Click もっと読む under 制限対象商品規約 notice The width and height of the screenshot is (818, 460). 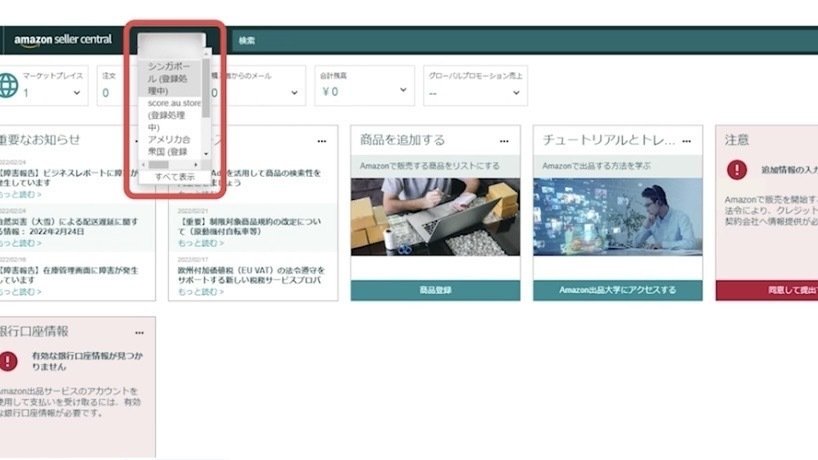tap(201, 243)
